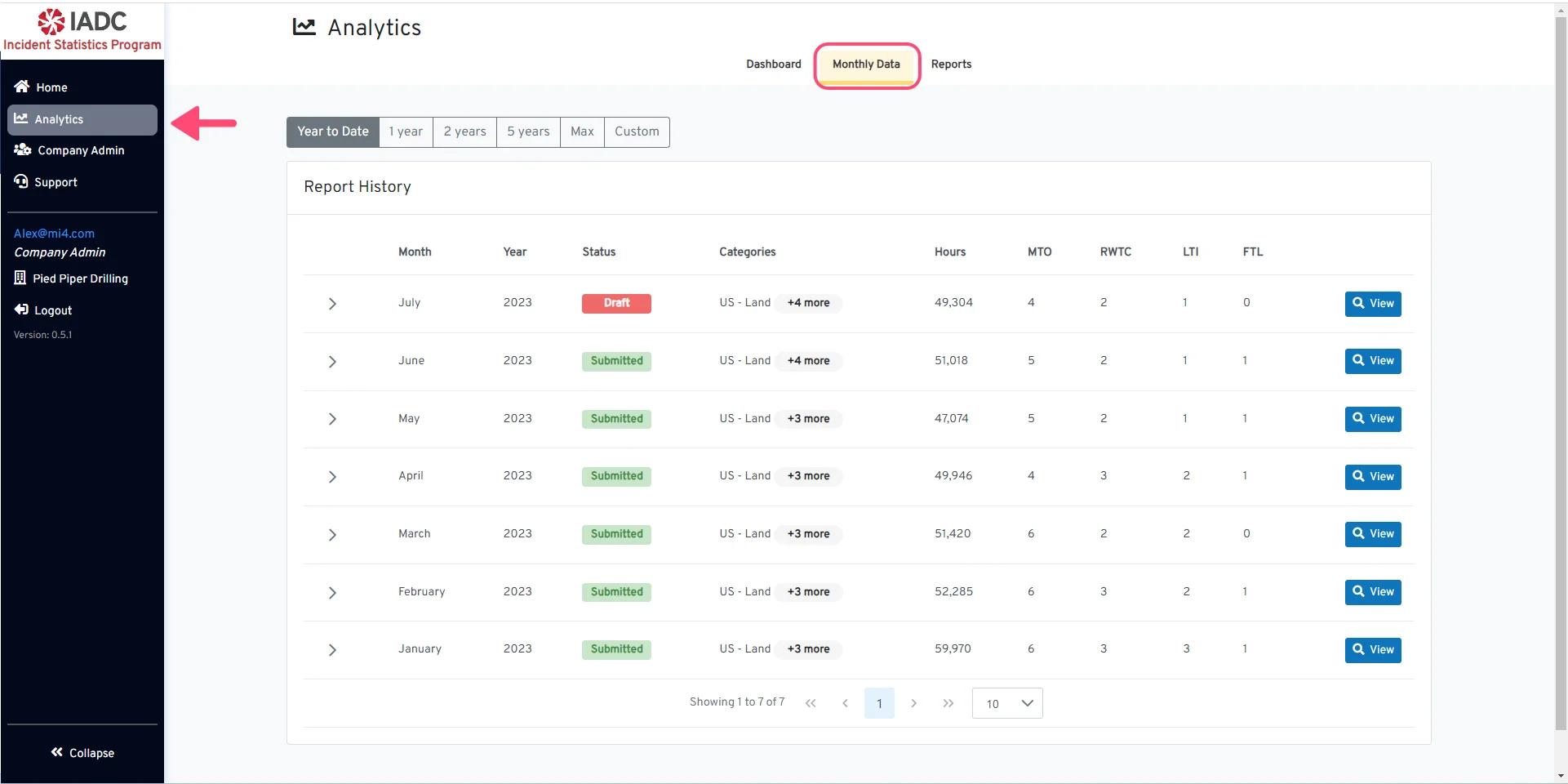
Task: Select the Custom range
Action: [637, 131]
